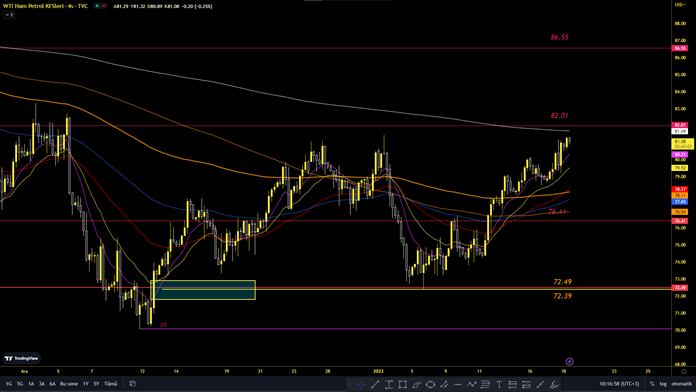Click the go-to-date calendar icon
Viewport: 696px width, 392px height.
pos(132,384)
